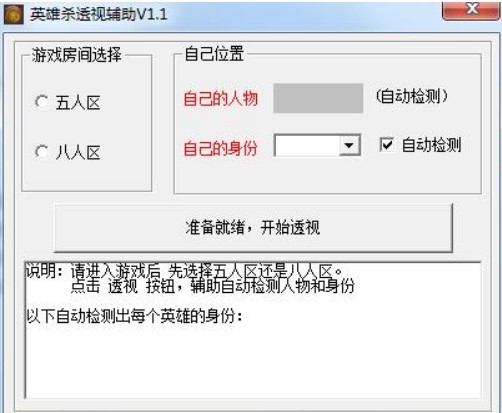Click the 说明 instruction line in text box

(x=184, y=271)
